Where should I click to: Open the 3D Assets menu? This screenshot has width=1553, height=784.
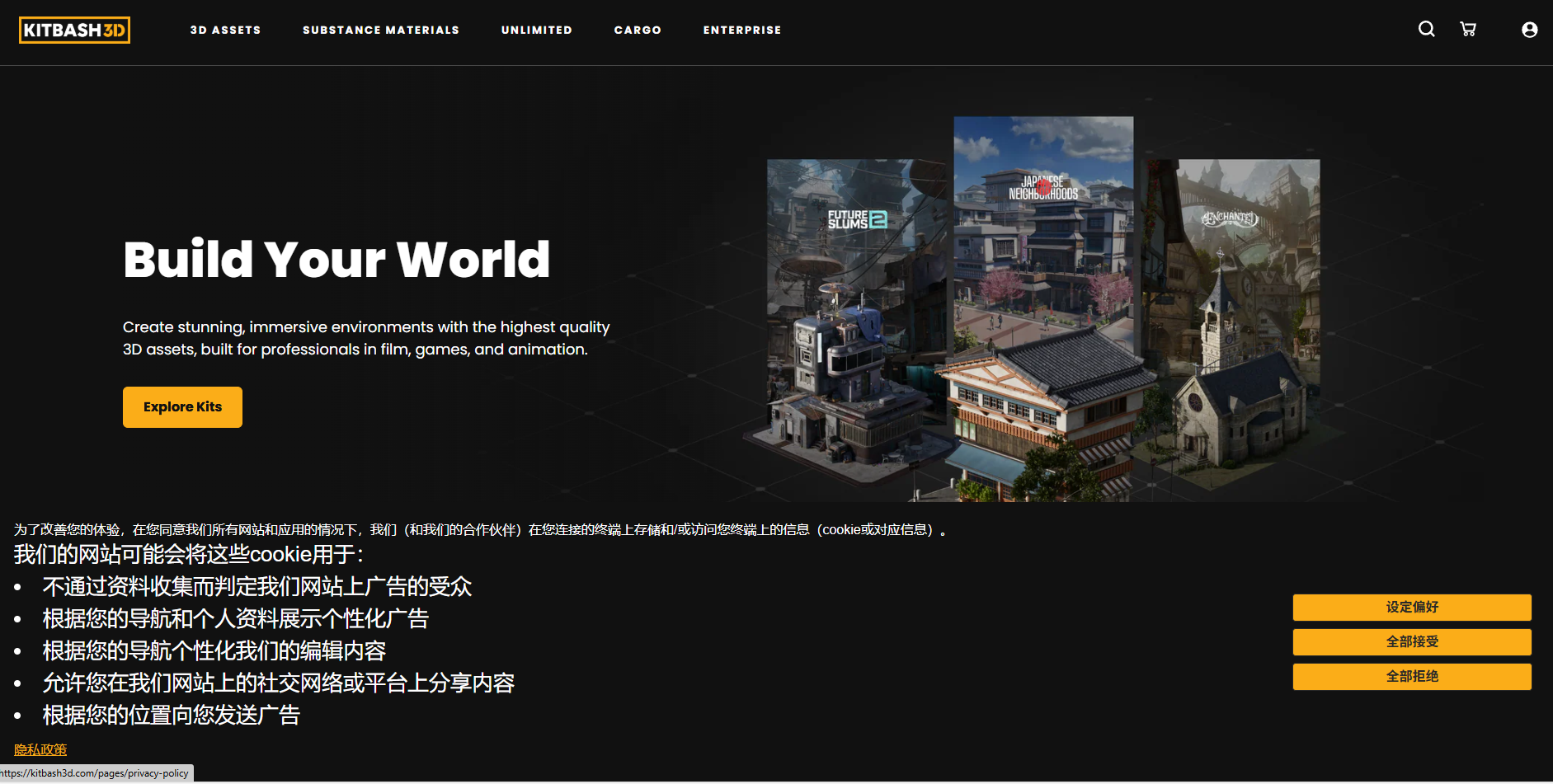[225, 30]
